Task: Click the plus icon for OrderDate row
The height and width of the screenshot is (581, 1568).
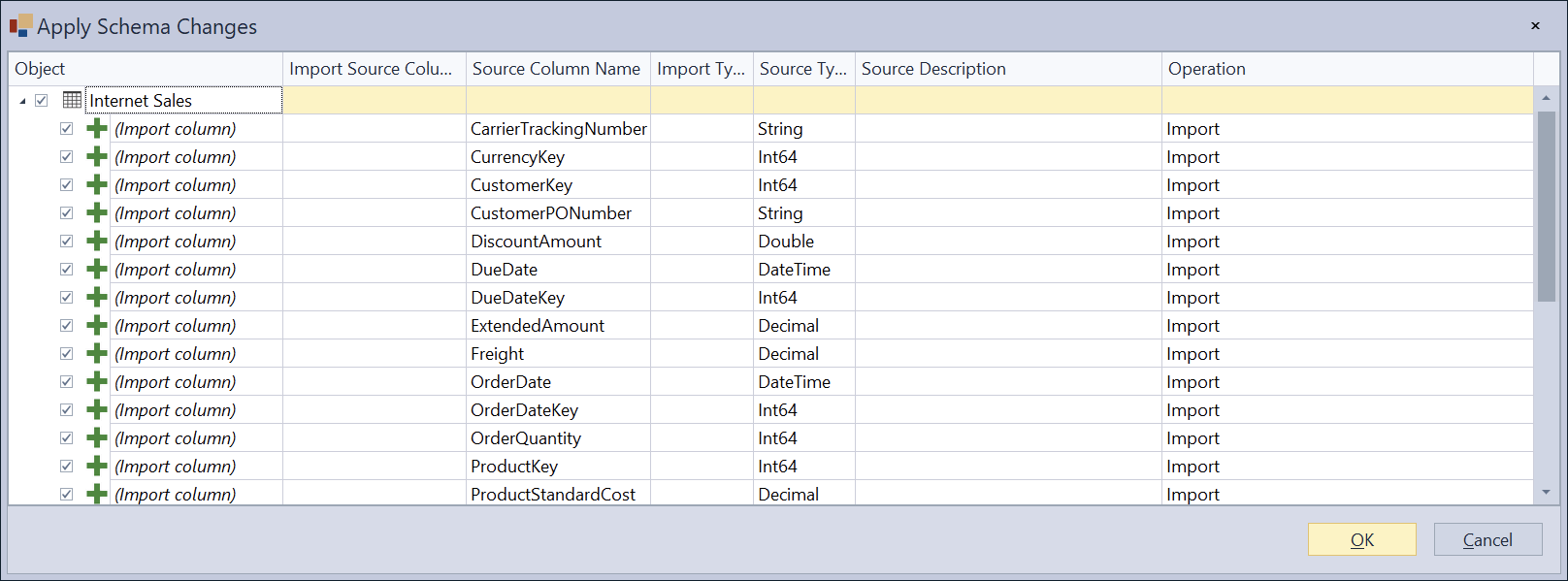Action: click(x=97, y=381)
